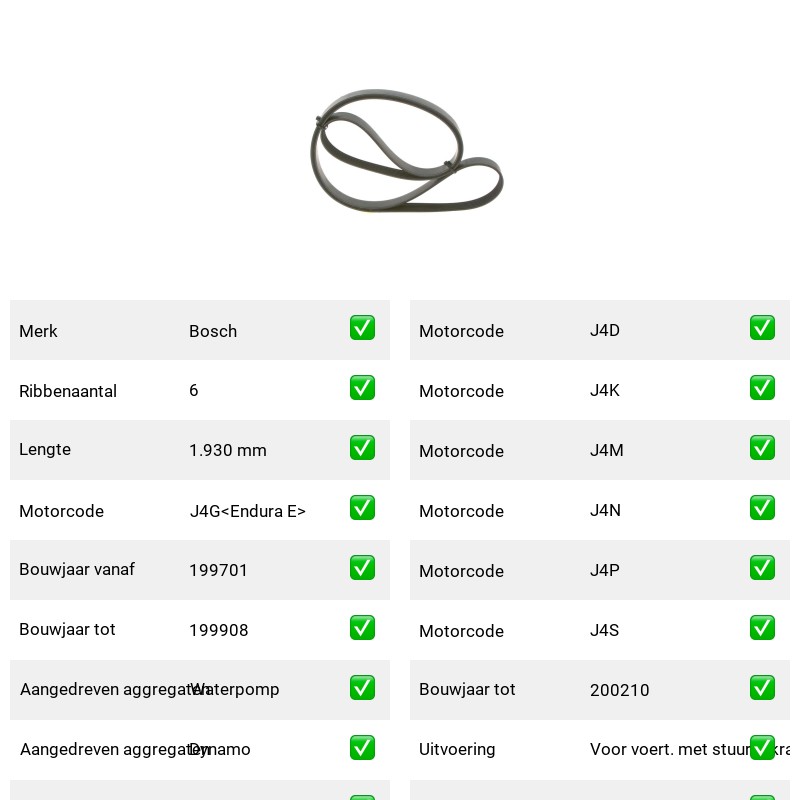Select the Merk label text
The image size is (800, 800).
coord(38,331)
